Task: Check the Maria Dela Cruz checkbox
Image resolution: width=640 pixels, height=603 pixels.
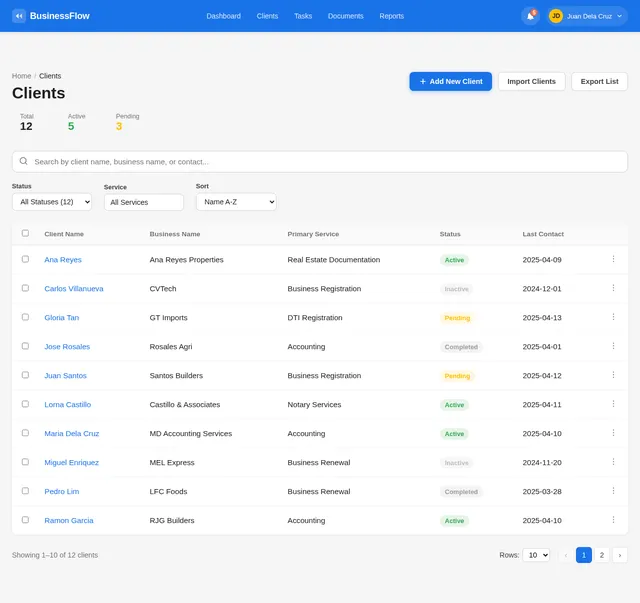Action: 25,433
